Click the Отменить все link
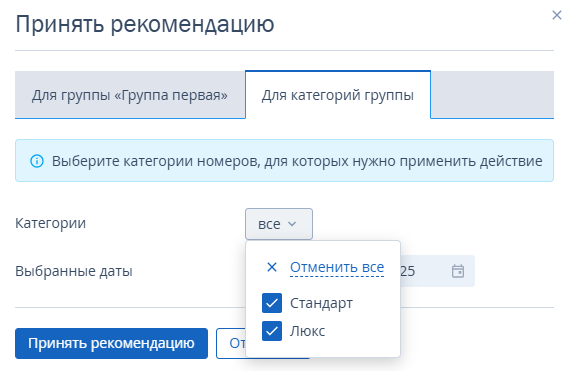 pos(337,267)
